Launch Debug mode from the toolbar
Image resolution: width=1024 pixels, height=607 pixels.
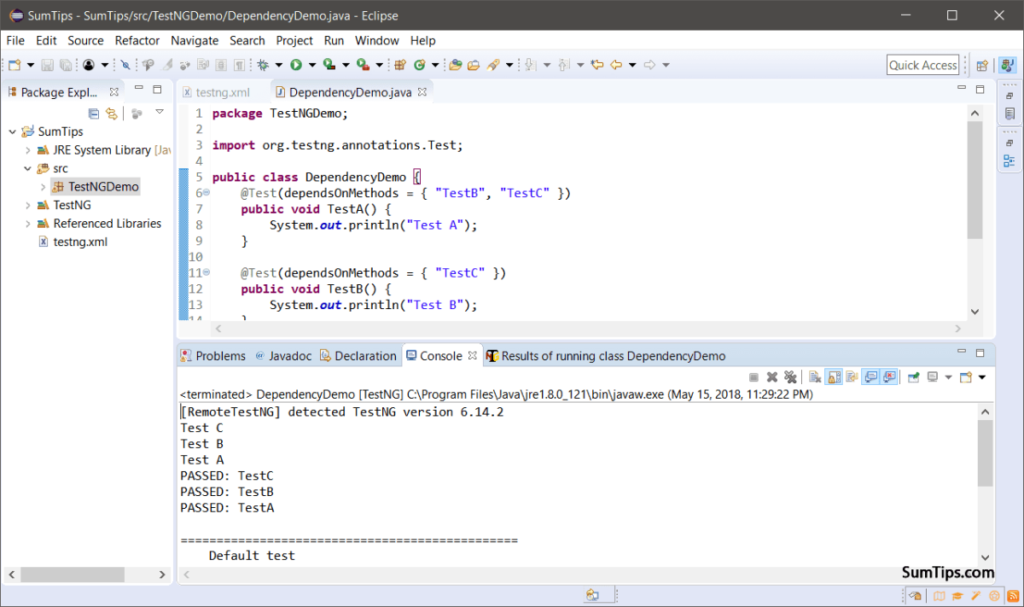click(x=261, y=64)
